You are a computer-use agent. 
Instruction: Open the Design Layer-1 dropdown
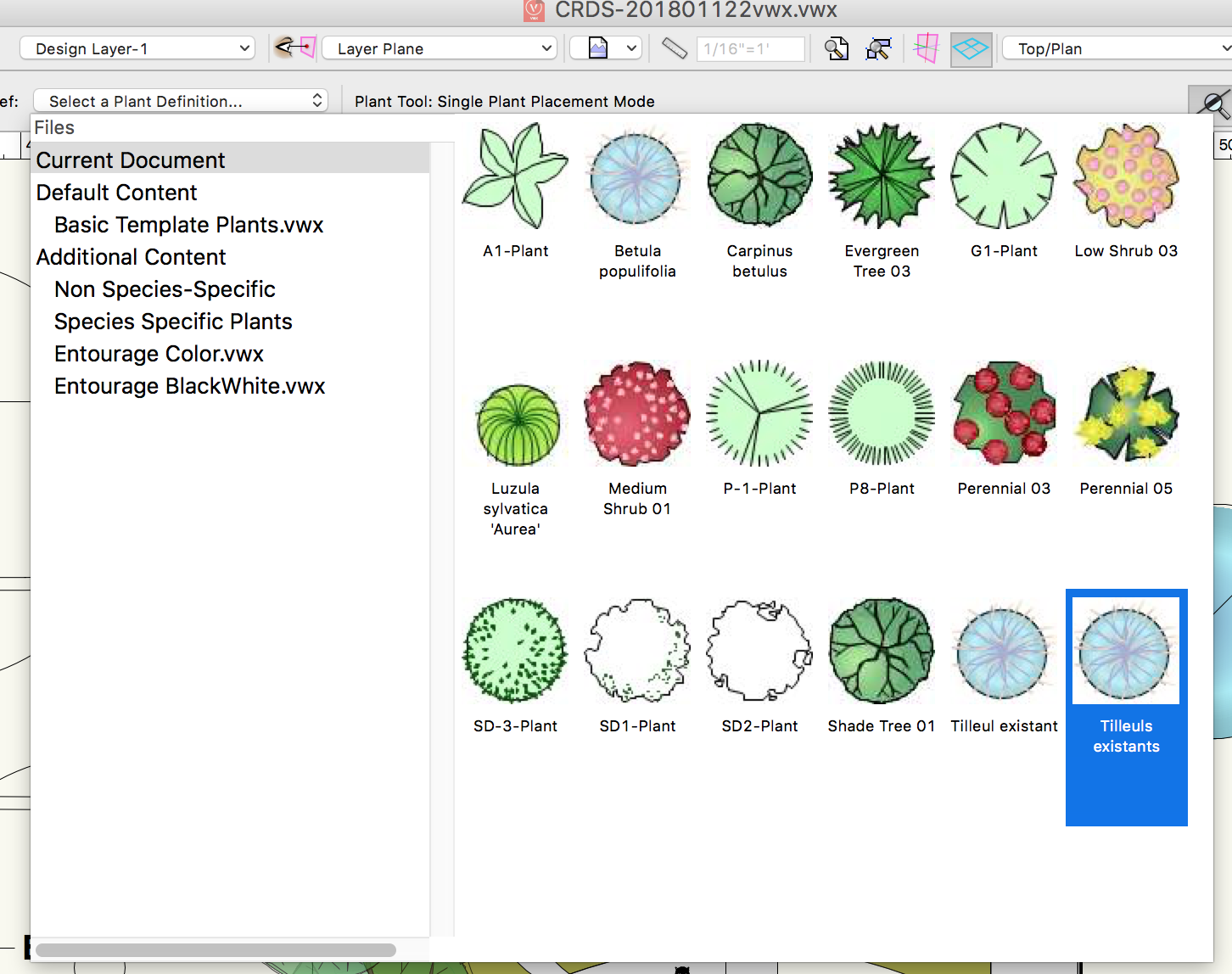coord(136,48)
